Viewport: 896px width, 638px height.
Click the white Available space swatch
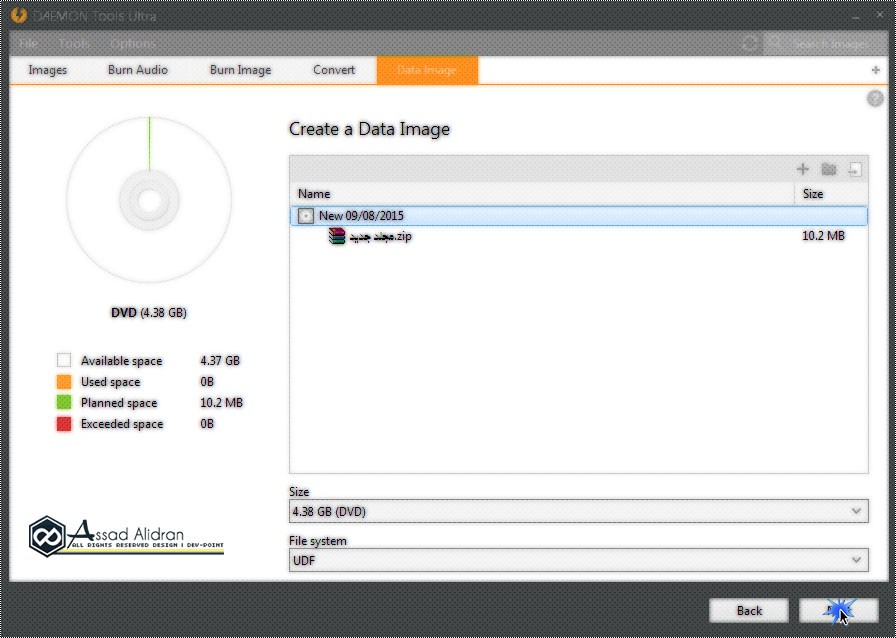[64, 360]
